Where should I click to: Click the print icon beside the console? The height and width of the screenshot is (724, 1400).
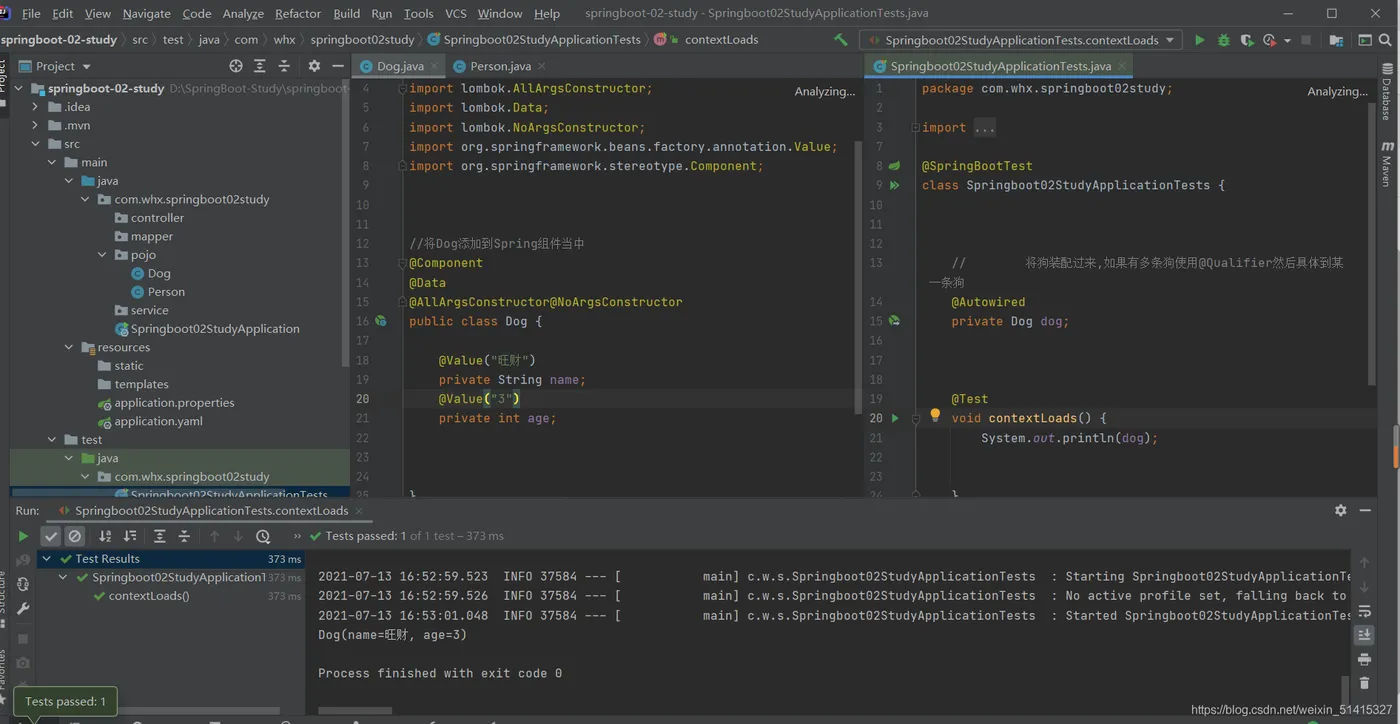click(1364, 659)
